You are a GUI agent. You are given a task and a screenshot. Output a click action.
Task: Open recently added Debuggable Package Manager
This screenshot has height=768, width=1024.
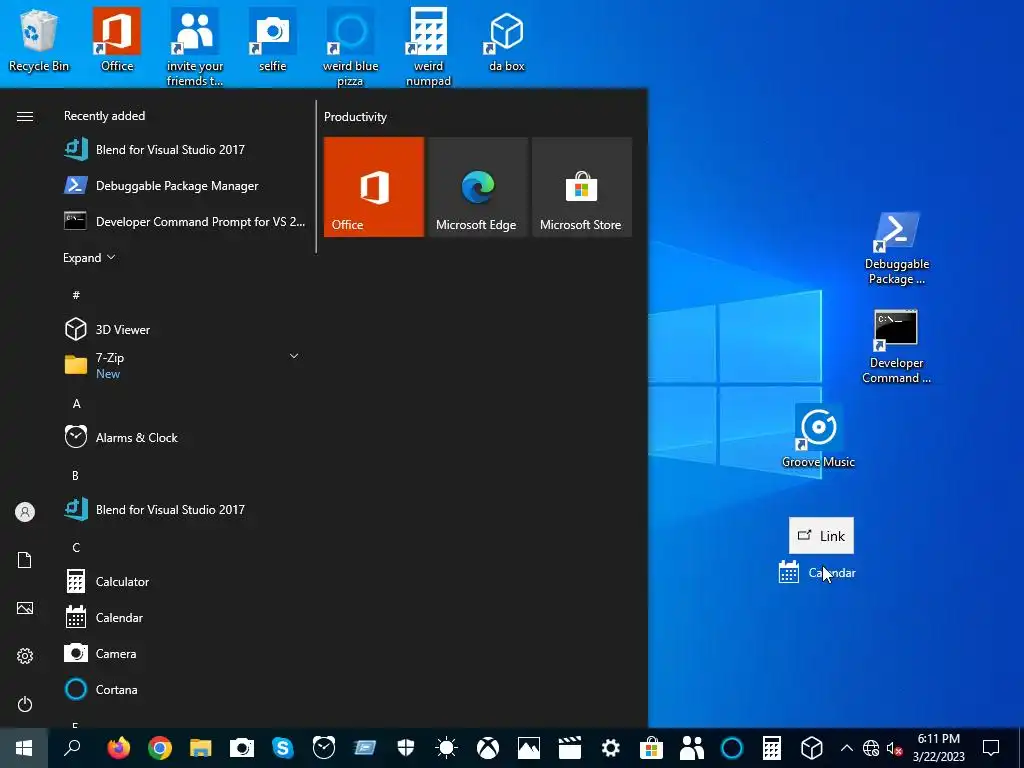(x=182, y=185)
